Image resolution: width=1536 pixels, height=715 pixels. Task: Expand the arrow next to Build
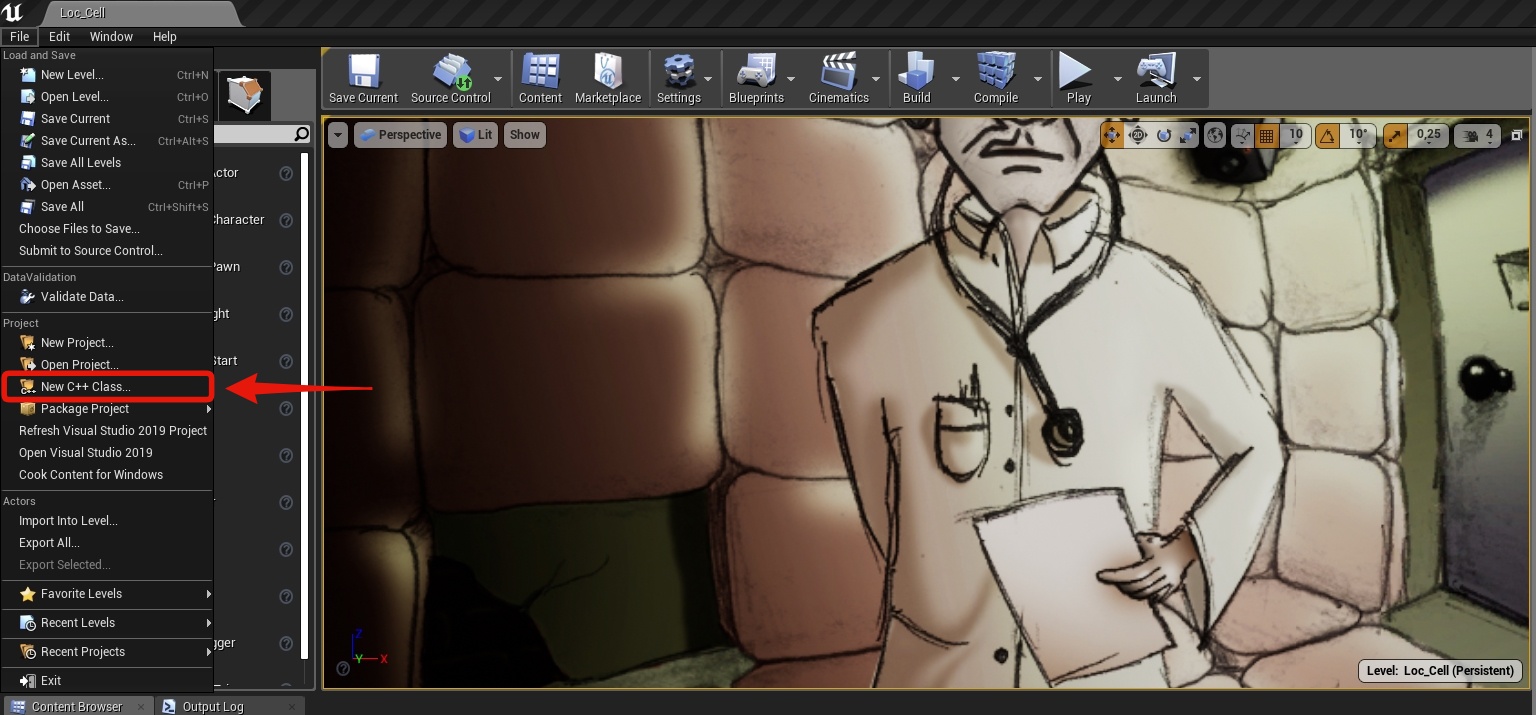(955, 79)
